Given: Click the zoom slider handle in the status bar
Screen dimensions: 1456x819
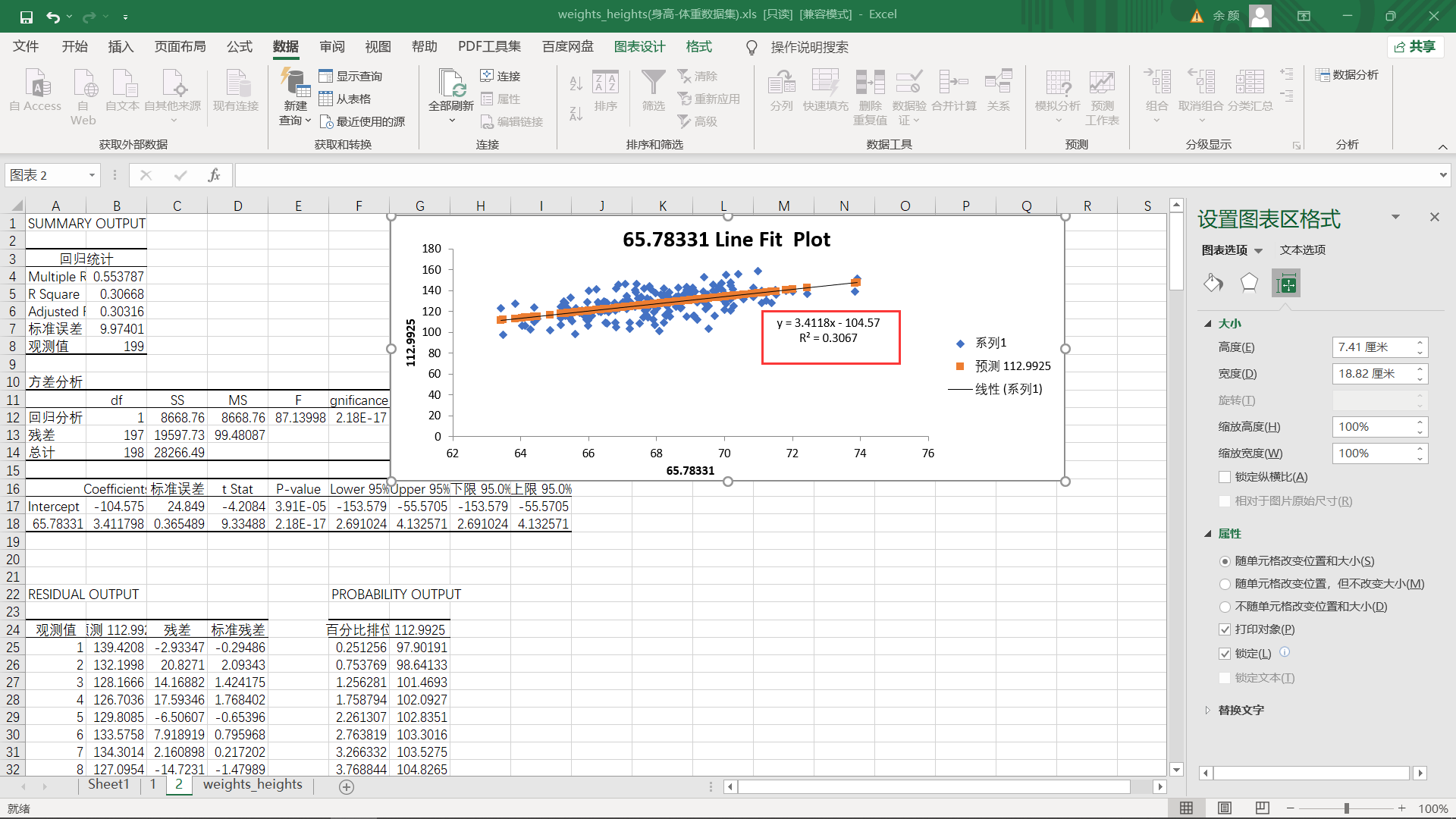Looking at the screenshot, I should (1347, 808).
